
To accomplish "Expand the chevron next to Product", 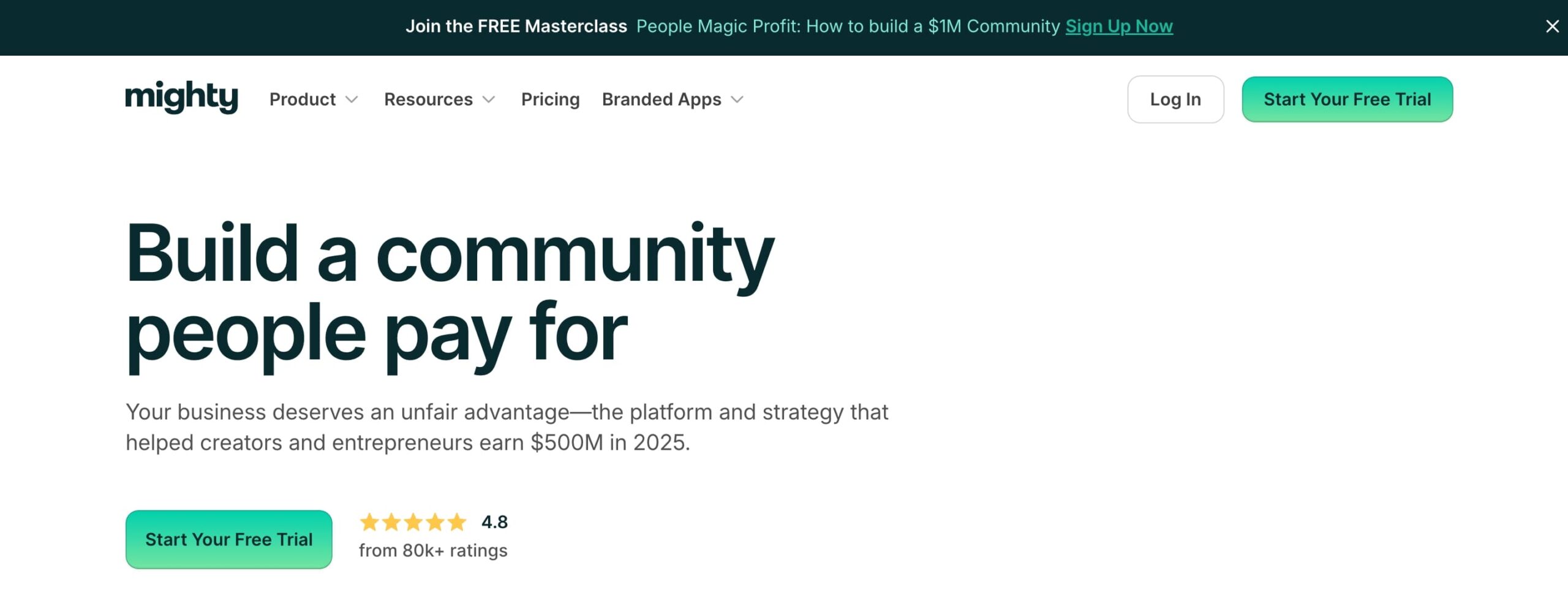I will [352, 99].
